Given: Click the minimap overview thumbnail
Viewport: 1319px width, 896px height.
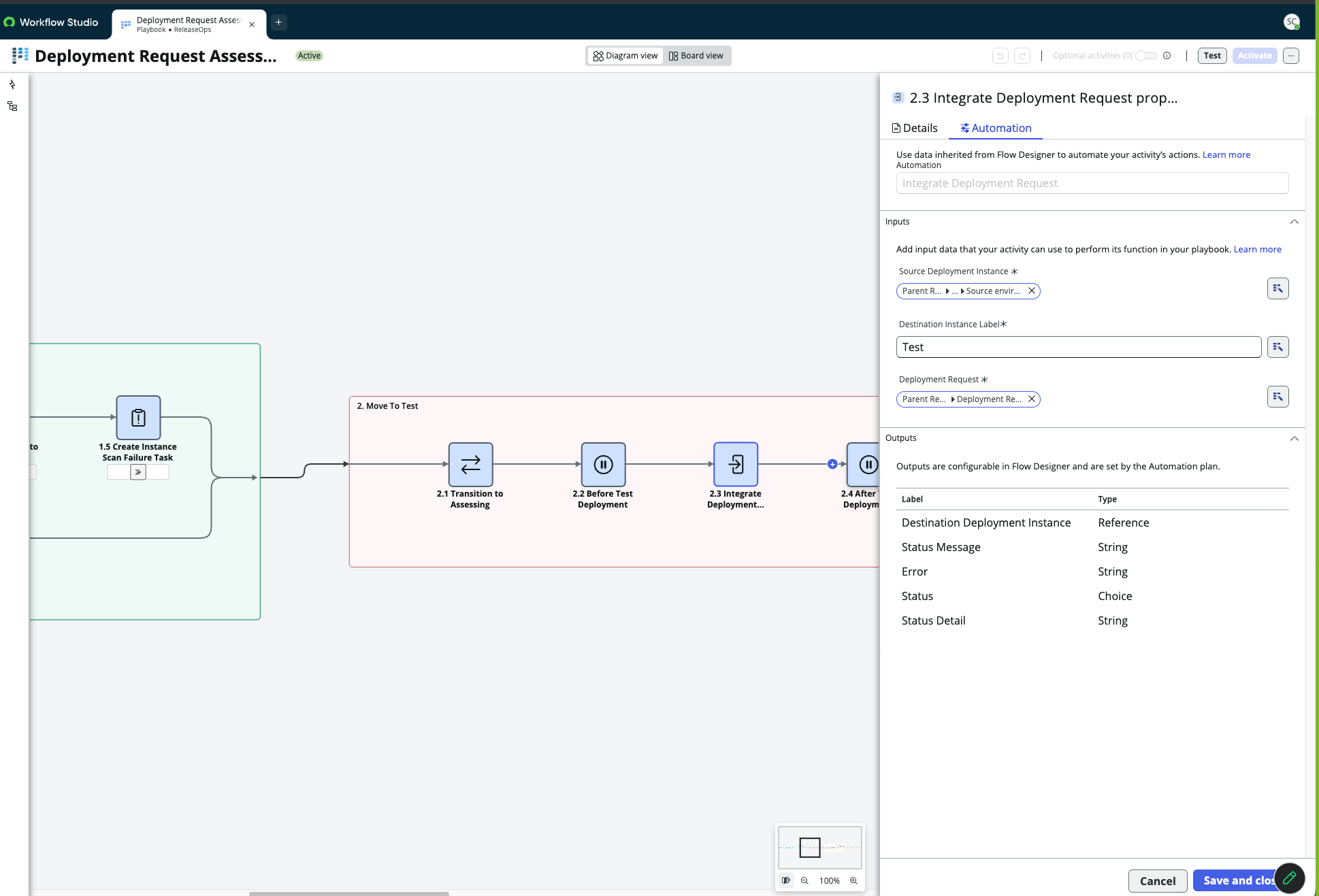Looking at the screenshot, I should tap(819, 848).
